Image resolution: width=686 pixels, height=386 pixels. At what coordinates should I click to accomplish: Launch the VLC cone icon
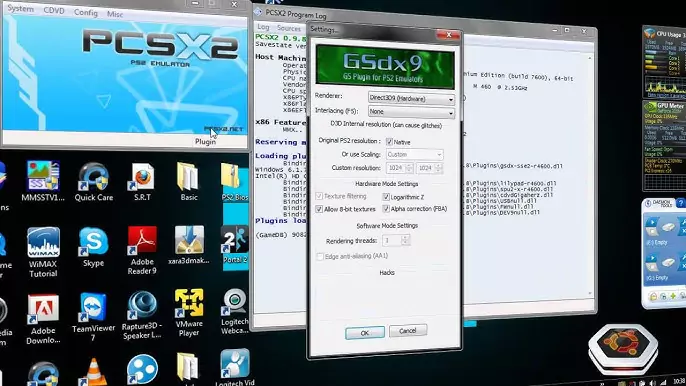(94, 372)
